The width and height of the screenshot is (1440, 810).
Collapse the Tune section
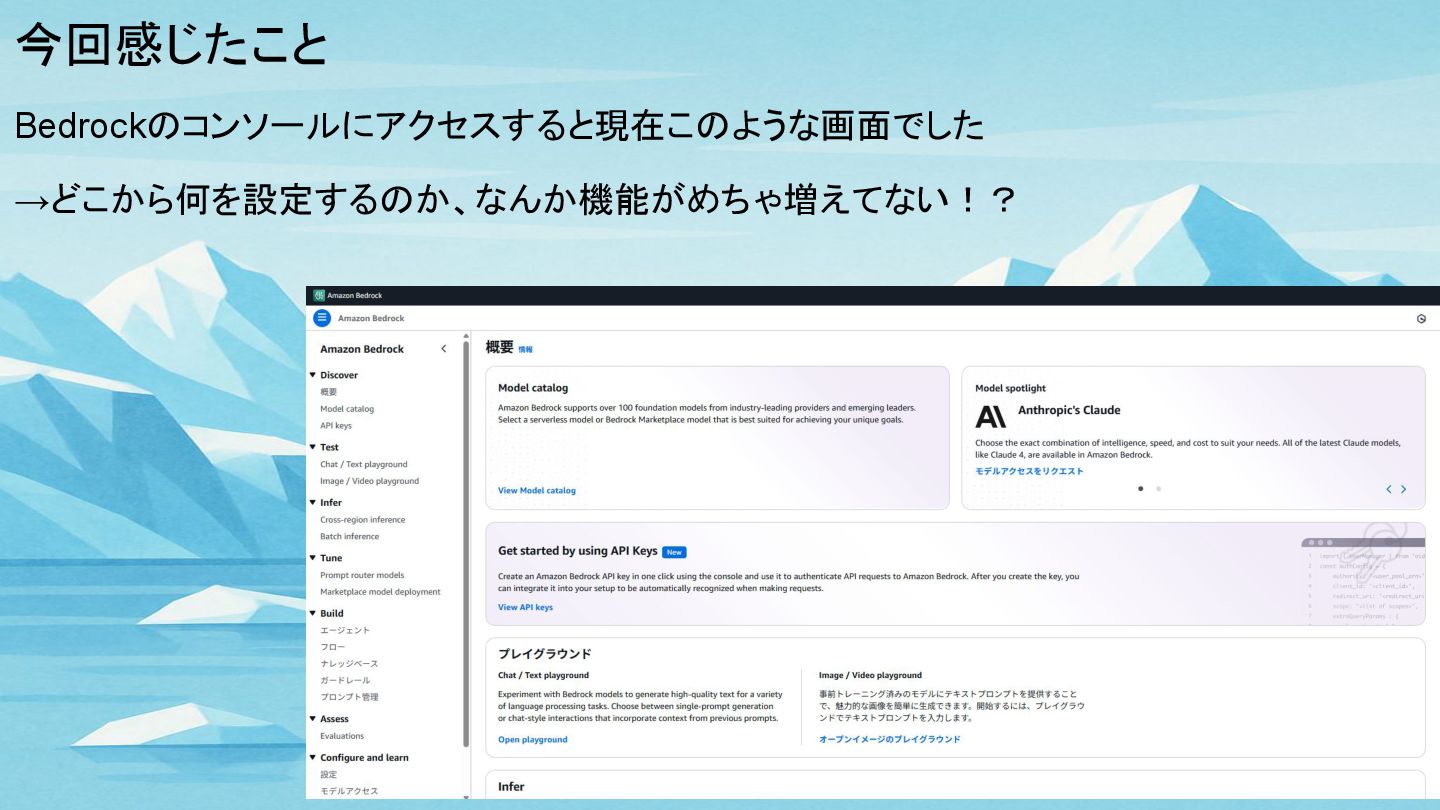[x=312, y=558]
